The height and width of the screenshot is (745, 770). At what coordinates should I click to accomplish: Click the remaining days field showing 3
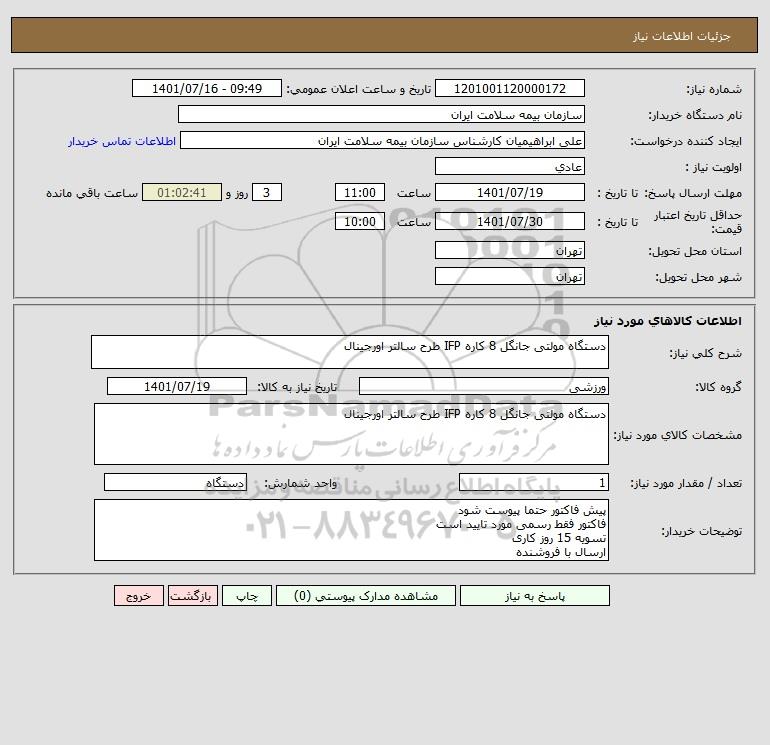pyautogui.click(x=267, y=193)
